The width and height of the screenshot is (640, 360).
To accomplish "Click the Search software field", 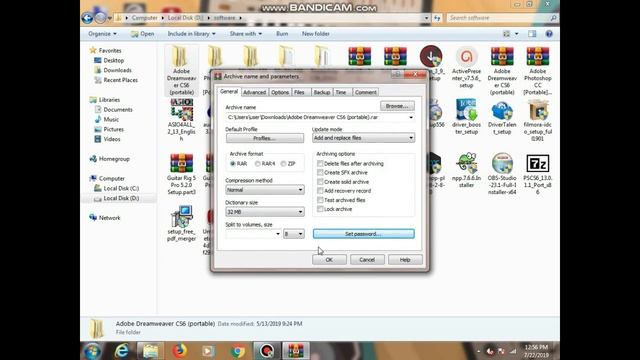I will [x=502, y=18].
